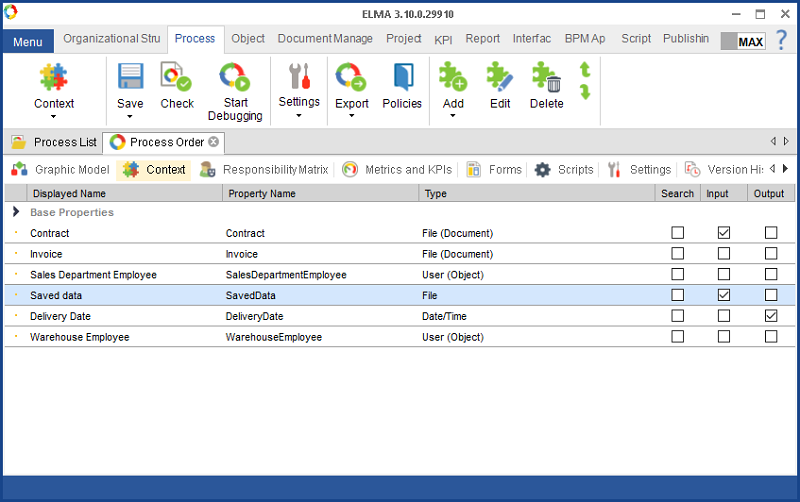
Task: Open the Context puzzle icon in ribbon
Action: coord(54,77)
